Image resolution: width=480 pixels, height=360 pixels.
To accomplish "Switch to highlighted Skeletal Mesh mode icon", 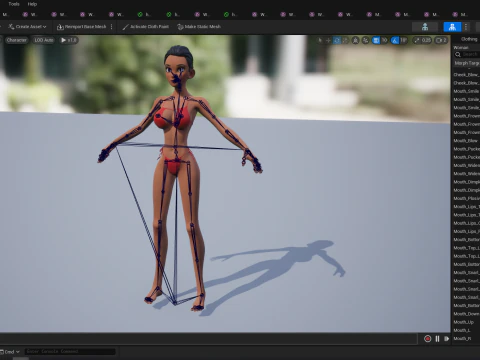I will tap(452, 27).
